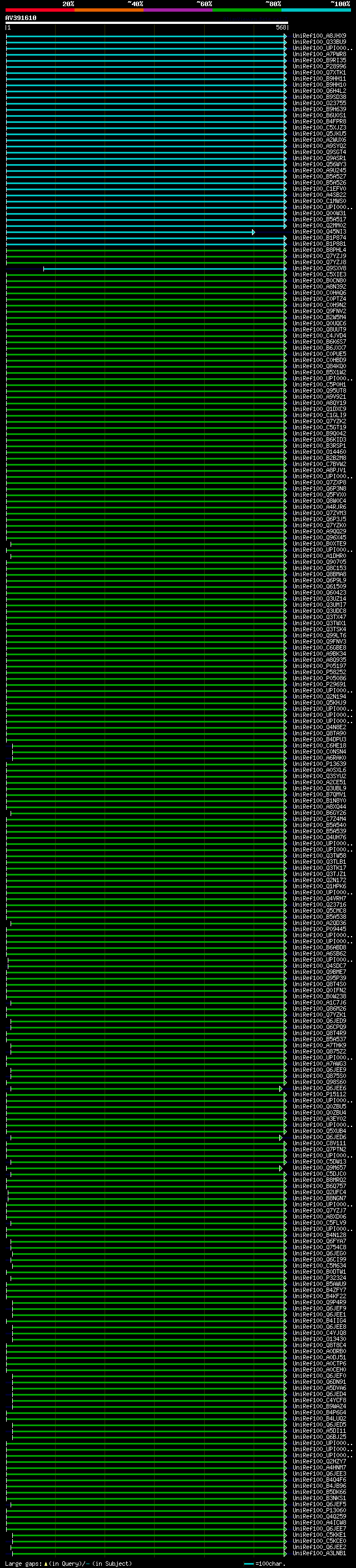
Task: Click the UniRef100_P13060 label
Action: pyautogui.click(x=319, y=1510)
